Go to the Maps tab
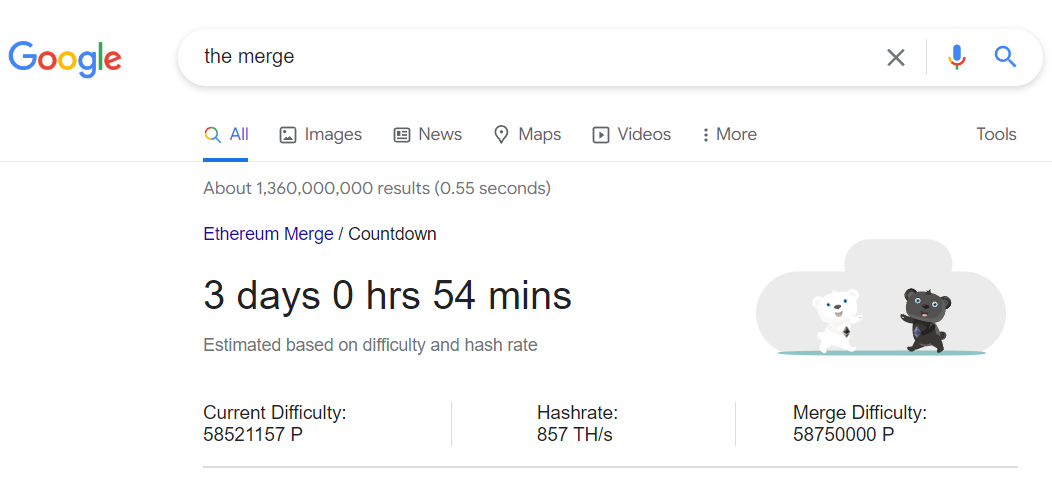 click(527, 134)
